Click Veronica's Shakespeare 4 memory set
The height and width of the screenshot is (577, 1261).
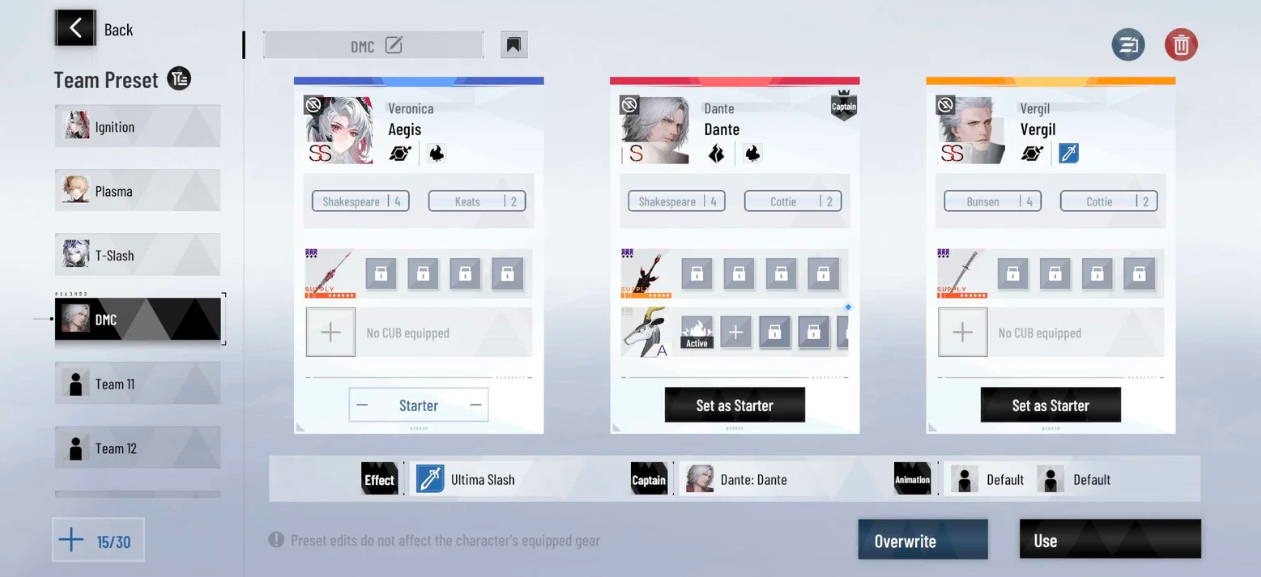(361, 201)
